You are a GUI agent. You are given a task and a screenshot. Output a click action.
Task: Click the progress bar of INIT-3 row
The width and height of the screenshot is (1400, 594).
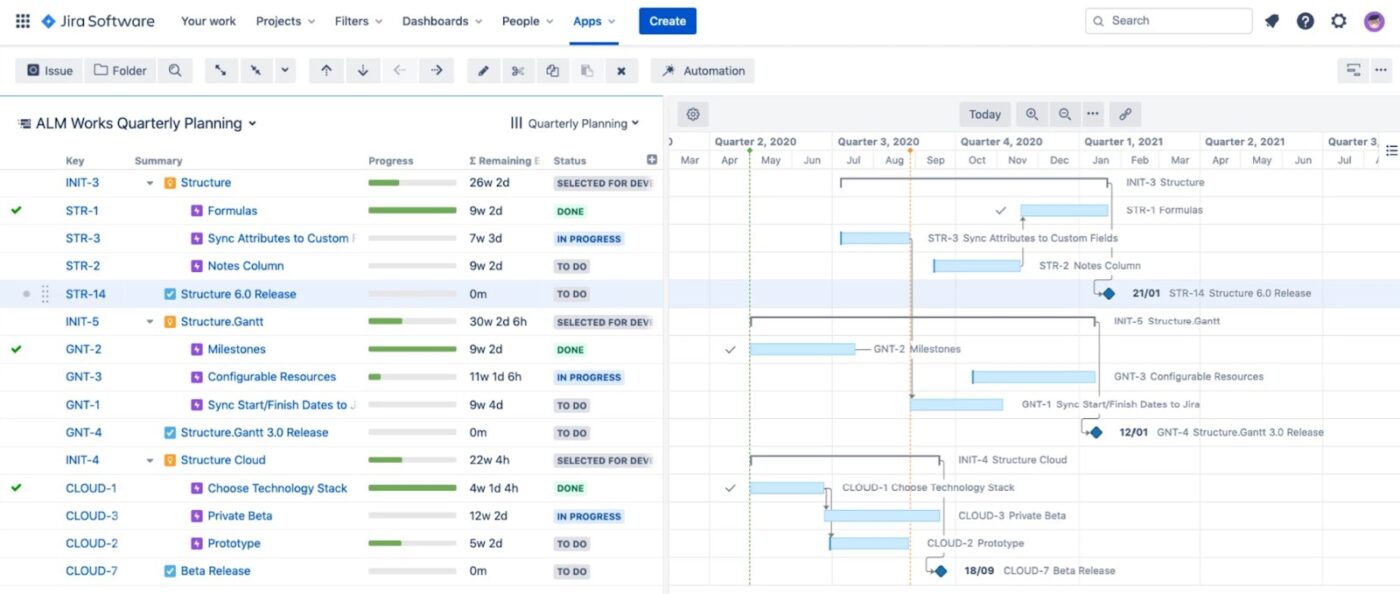tap(412, 183)
